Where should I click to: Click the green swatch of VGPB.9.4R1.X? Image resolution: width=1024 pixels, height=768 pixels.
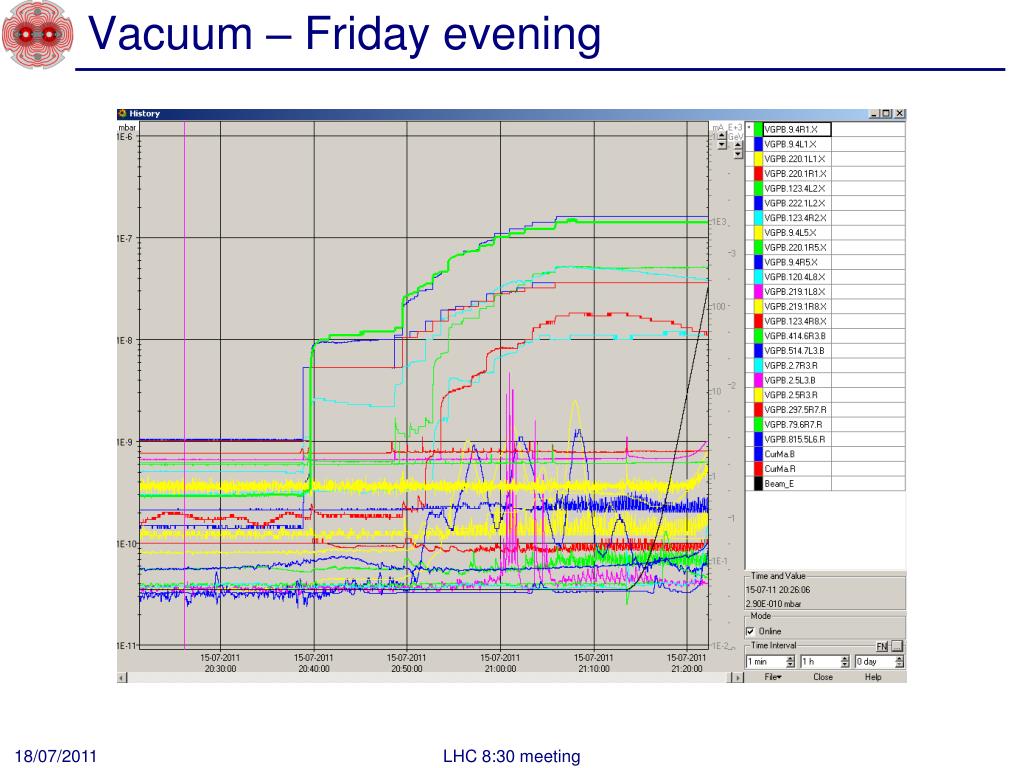tap(759, 129)
